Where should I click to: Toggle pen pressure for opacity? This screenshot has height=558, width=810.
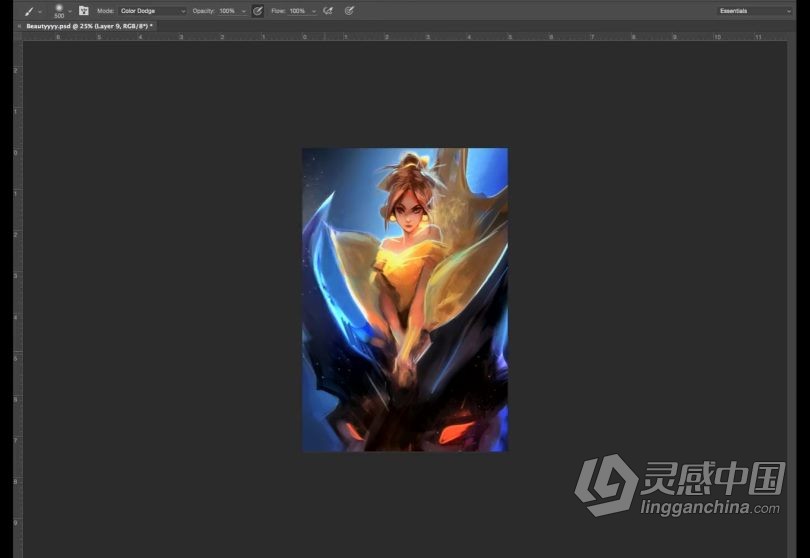coord(258,11)
